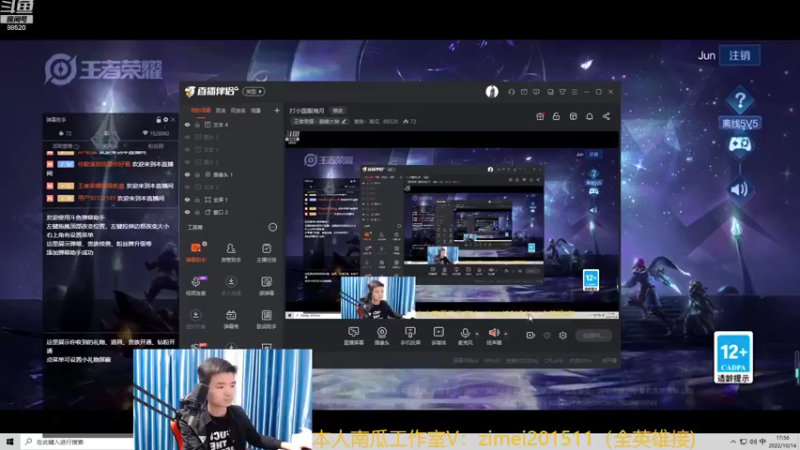The width and height of the screenshot is (800, 450).
Task: Open the gift box icon in stream header
Action: tap(540, 116)
